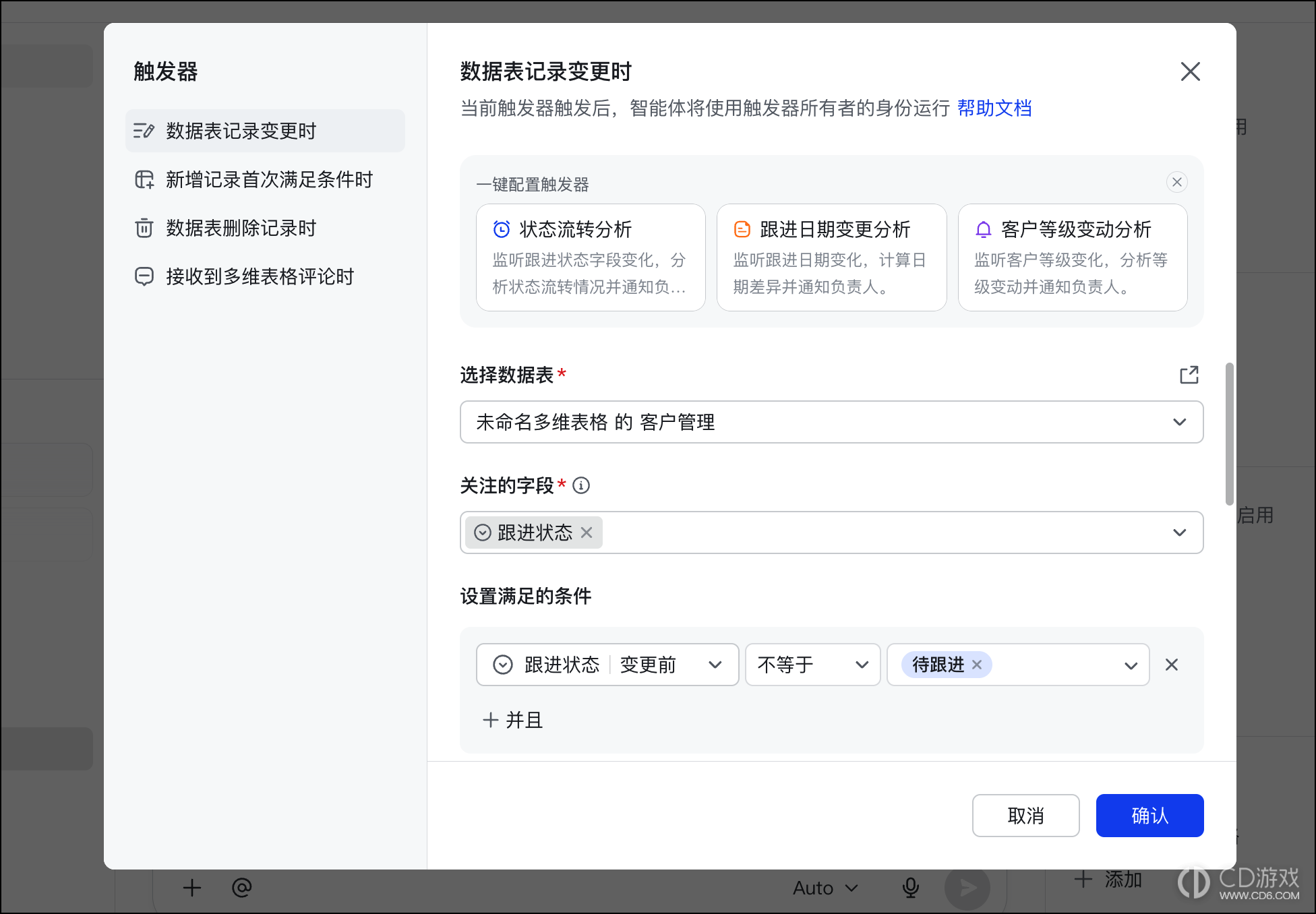Show info tooltip next to 关注的字段
Viewport: 1316px width, 914px height.
click(581, 485)
